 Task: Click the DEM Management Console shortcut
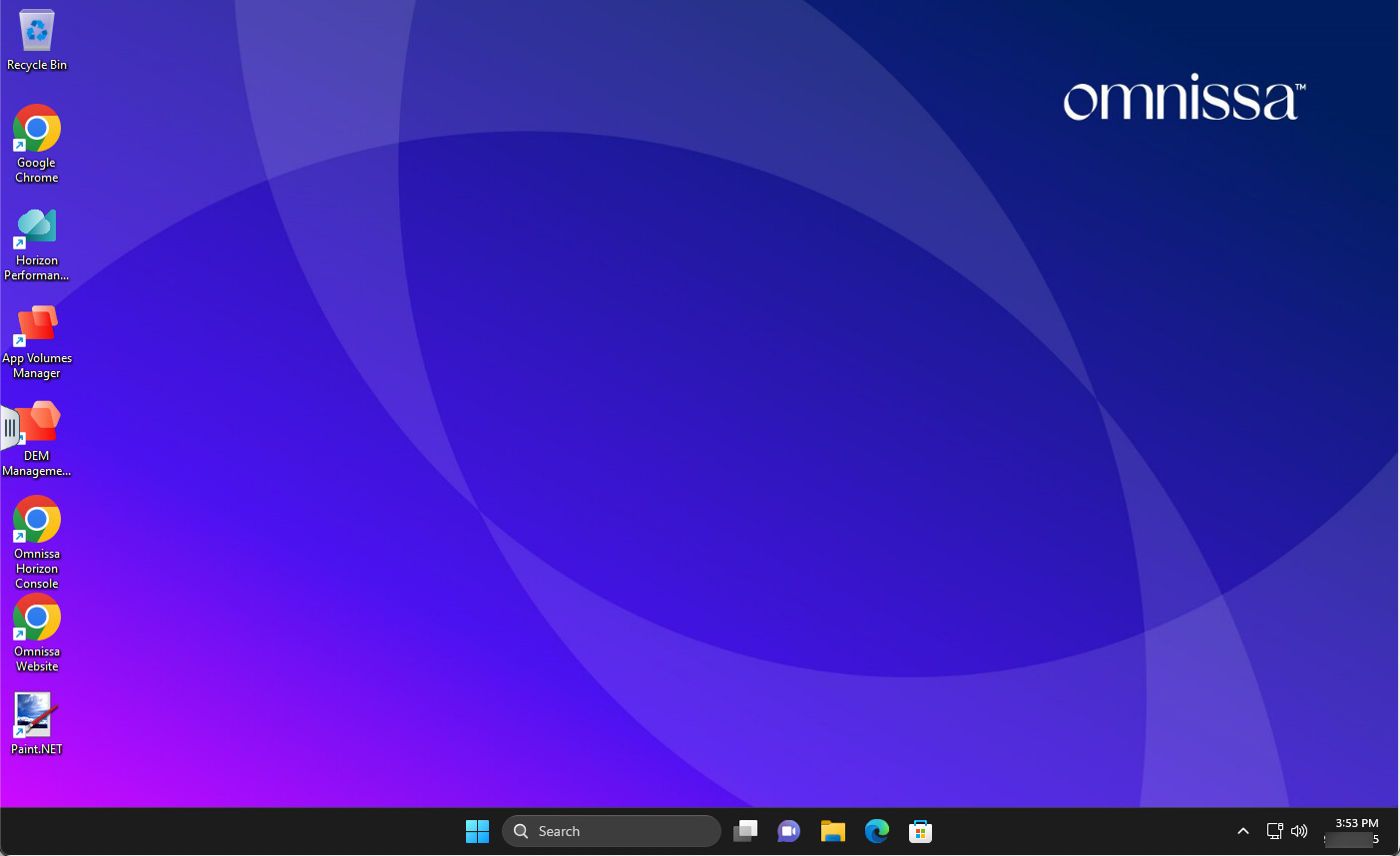click(x=42, y=437)
